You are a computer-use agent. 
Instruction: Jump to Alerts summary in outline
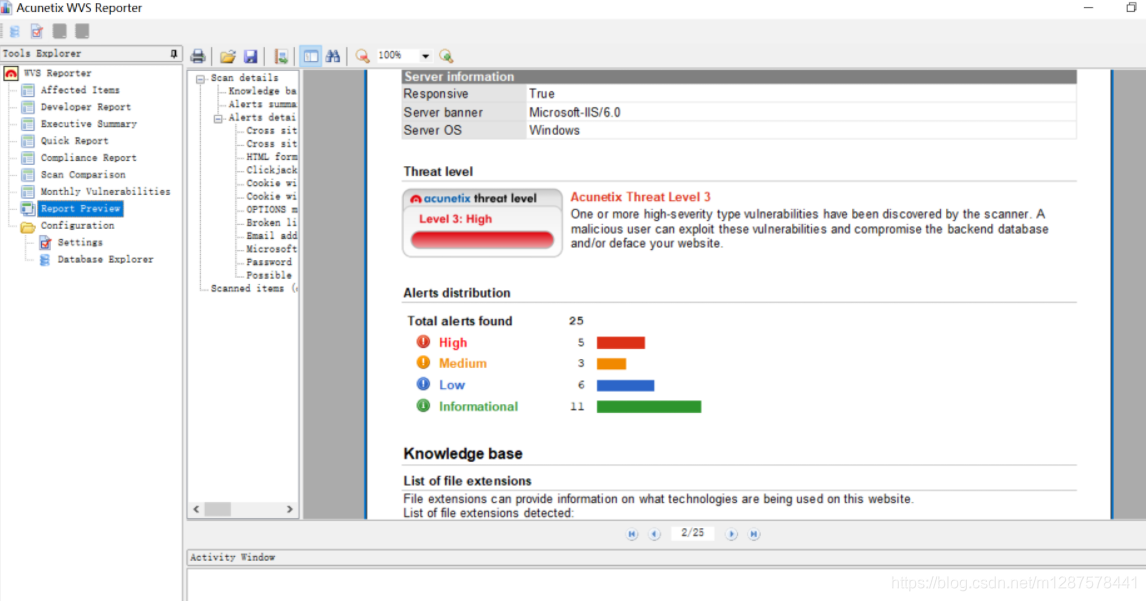(x=262, y=104)
